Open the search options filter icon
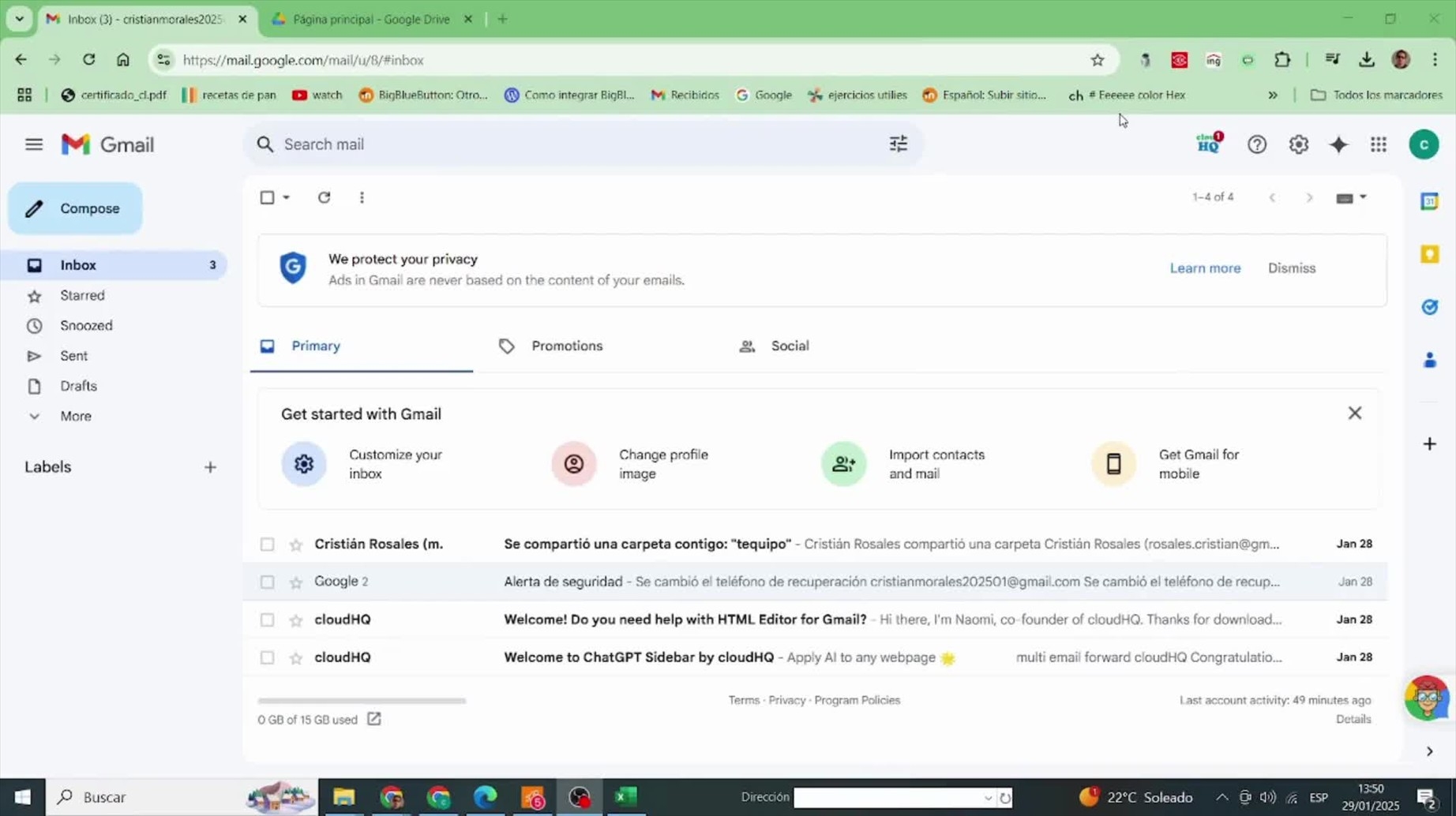 coord(898,144)
